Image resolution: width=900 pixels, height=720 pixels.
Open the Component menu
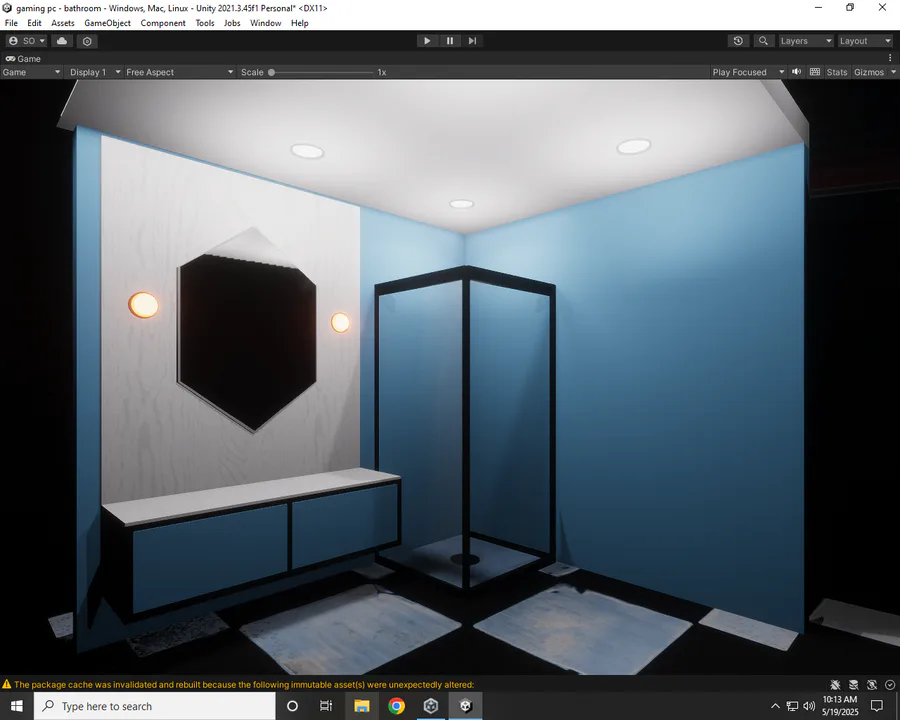[163, 23]
